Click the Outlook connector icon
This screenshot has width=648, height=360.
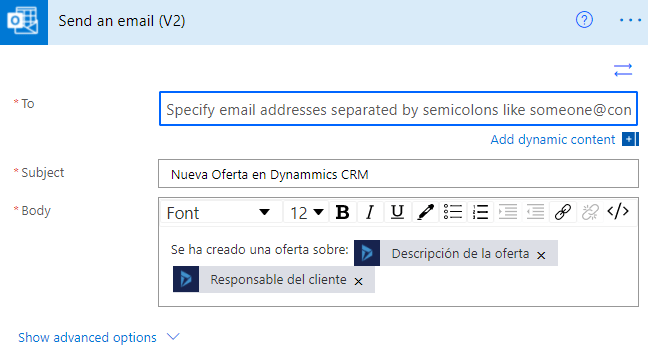(x=24, y=22)
